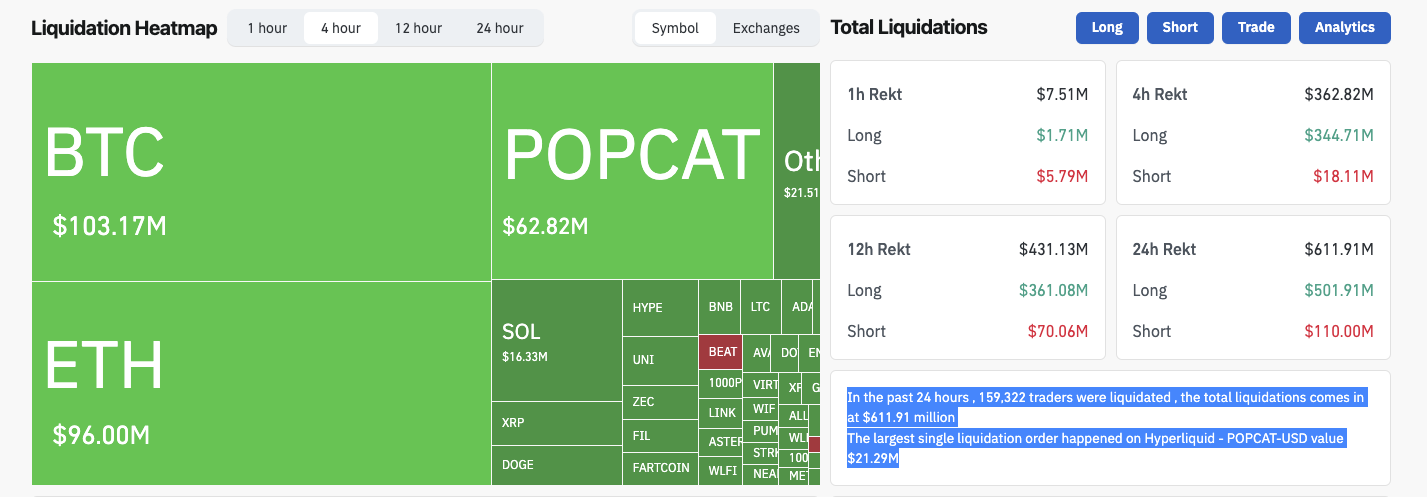Select the DOGE heatmap cell

point(556,465)
